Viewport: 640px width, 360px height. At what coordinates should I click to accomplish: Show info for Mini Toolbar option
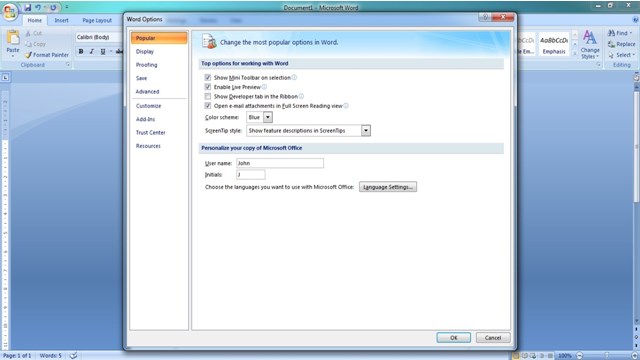point(294,77)
